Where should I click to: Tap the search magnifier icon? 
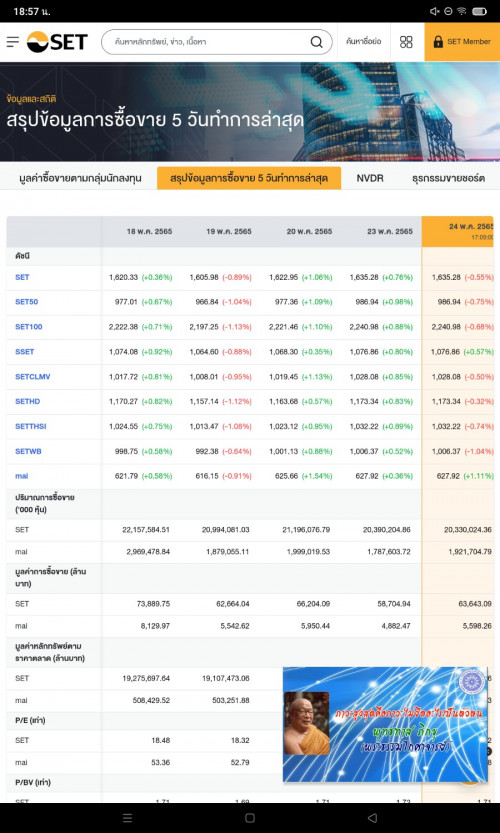[316, 42]
